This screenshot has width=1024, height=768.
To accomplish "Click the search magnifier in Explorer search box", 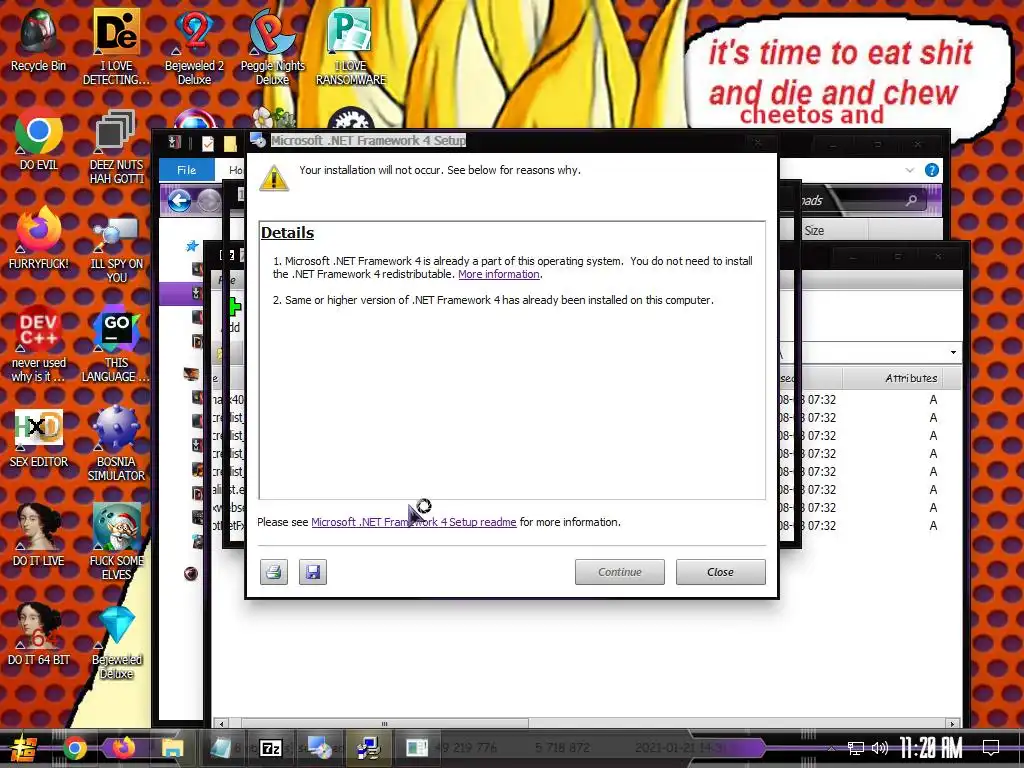I will pyautogui.click(x=911, y=200).
